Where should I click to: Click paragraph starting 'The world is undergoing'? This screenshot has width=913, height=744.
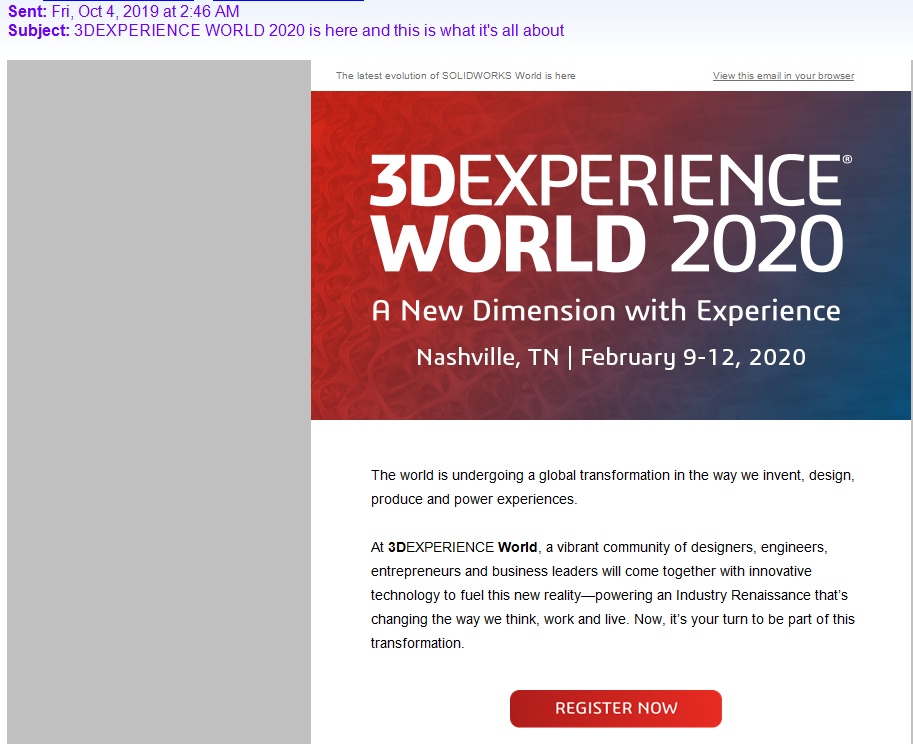point(613,487)
